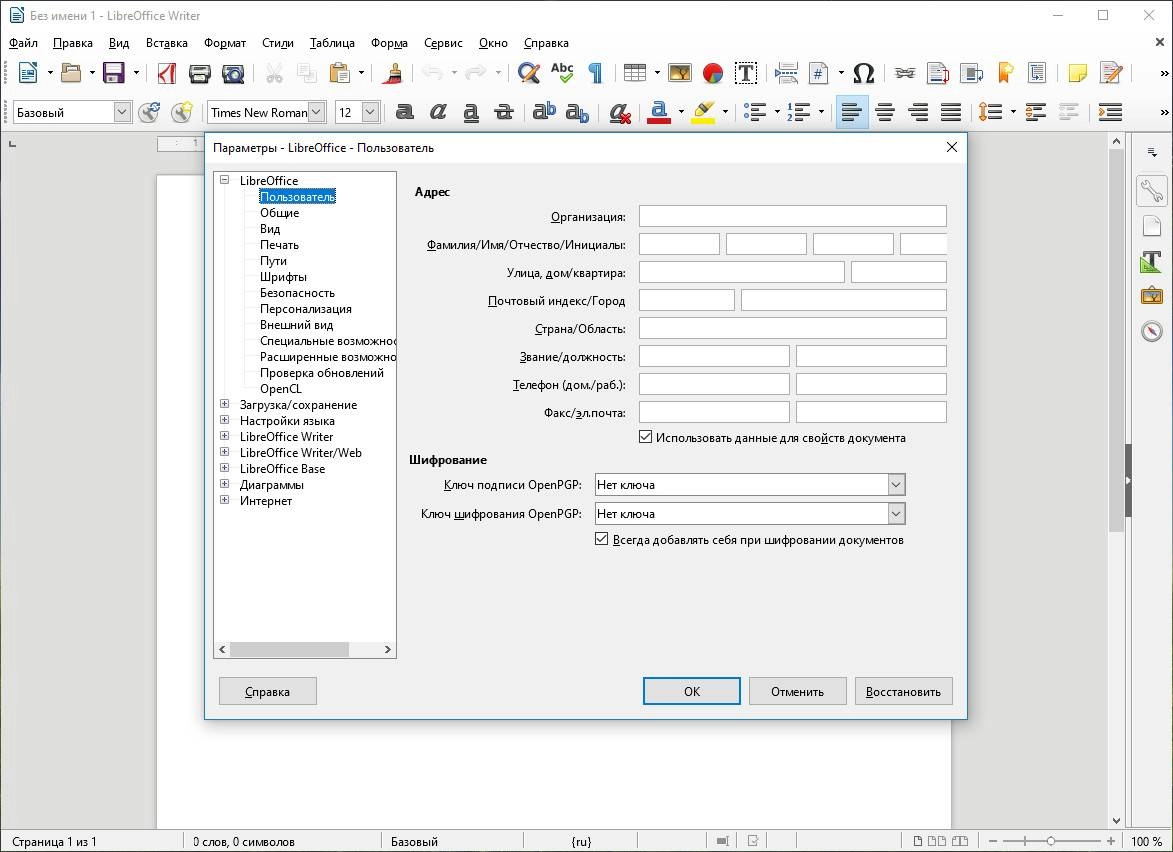This screenshot has height=852, width=1173.
Task: Export directly as PDF icon
Action: pos(166,73)
